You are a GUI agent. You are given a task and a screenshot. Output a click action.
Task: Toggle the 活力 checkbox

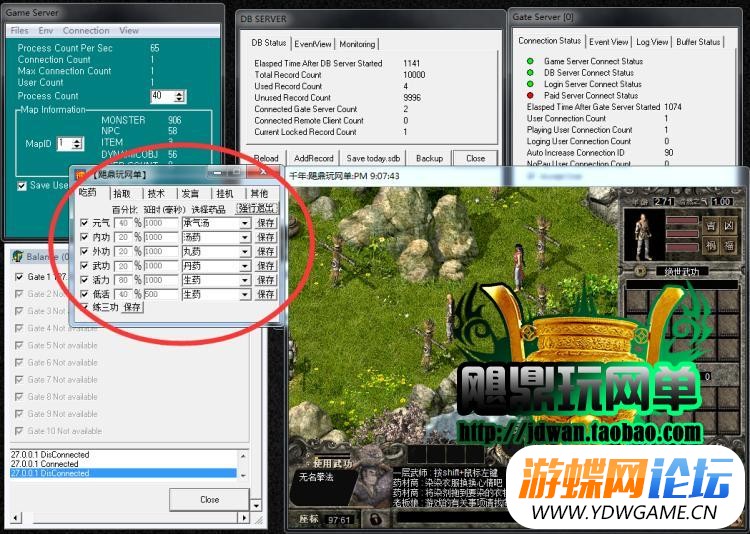pos(84,280)
